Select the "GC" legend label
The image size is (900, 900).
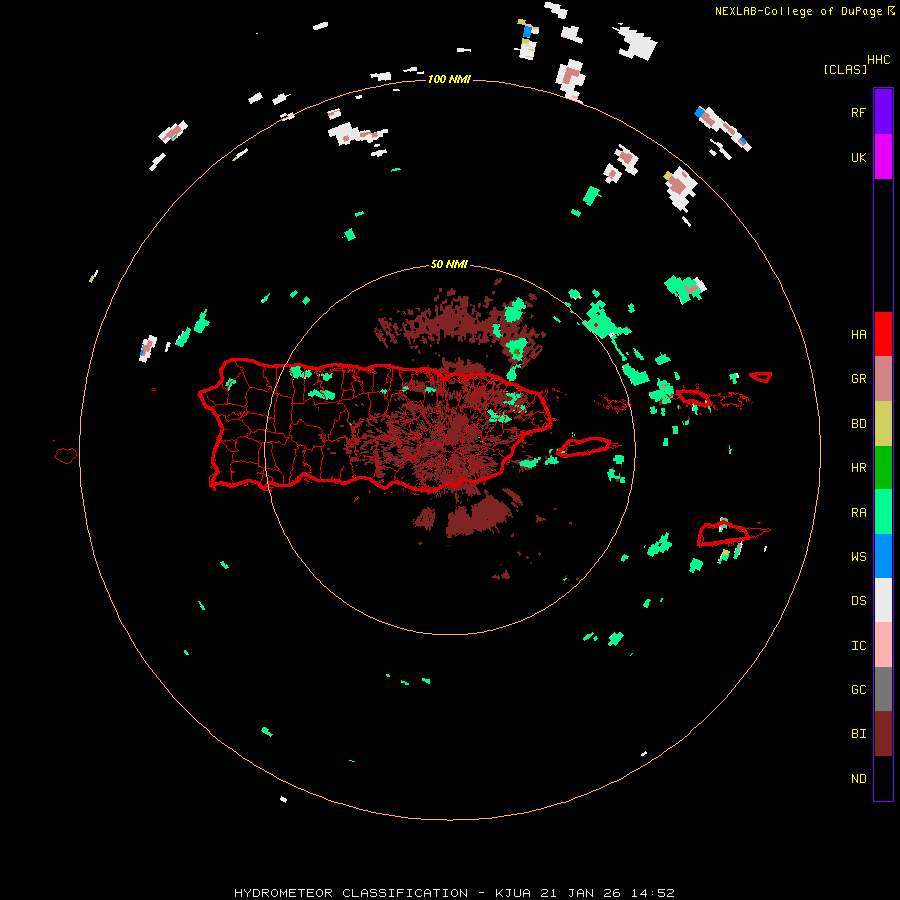tap(858, 690)
